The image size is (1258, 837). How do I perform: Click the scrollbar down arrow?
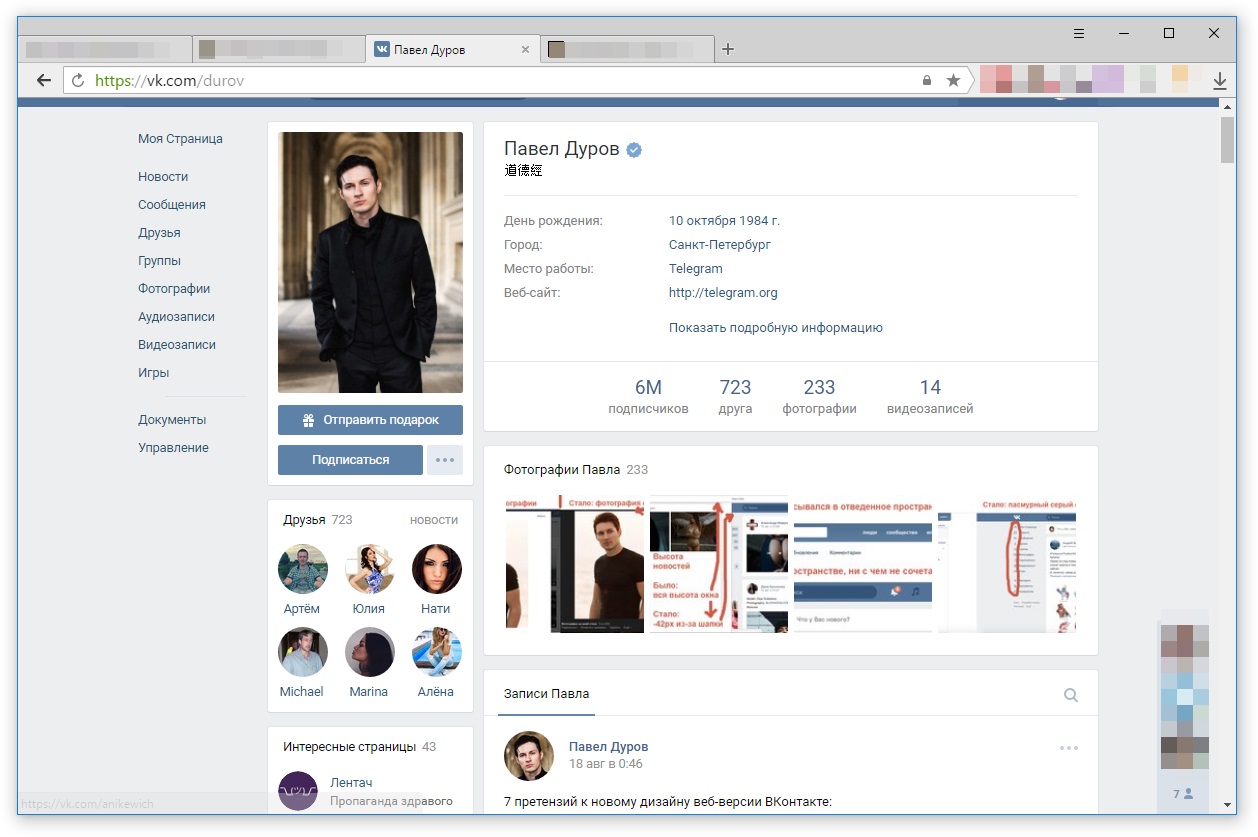coord(1227,804)
